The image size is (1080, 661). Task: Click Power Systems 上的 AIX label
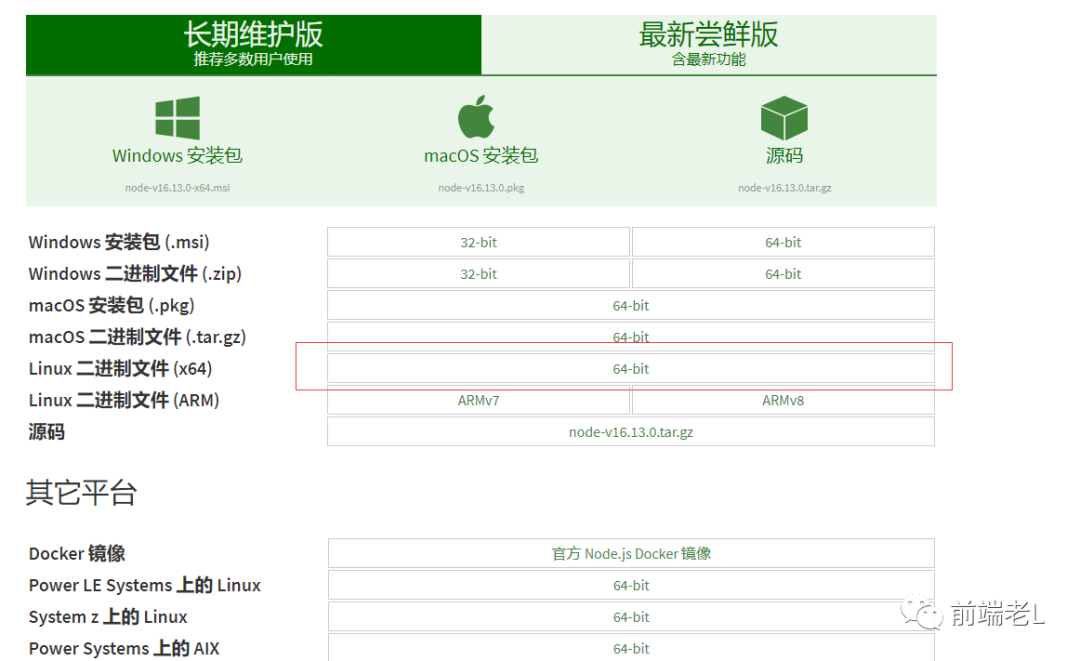124,649
